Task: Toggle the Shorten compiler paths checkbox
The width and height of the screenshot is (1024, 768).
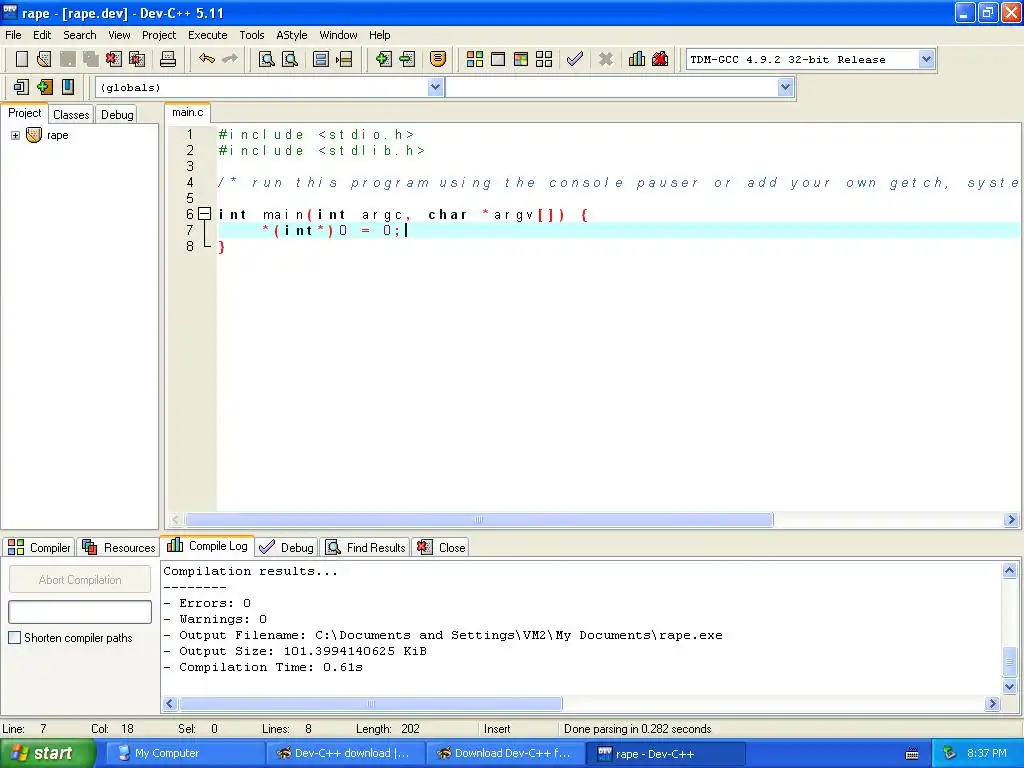Action: [14, 637]
